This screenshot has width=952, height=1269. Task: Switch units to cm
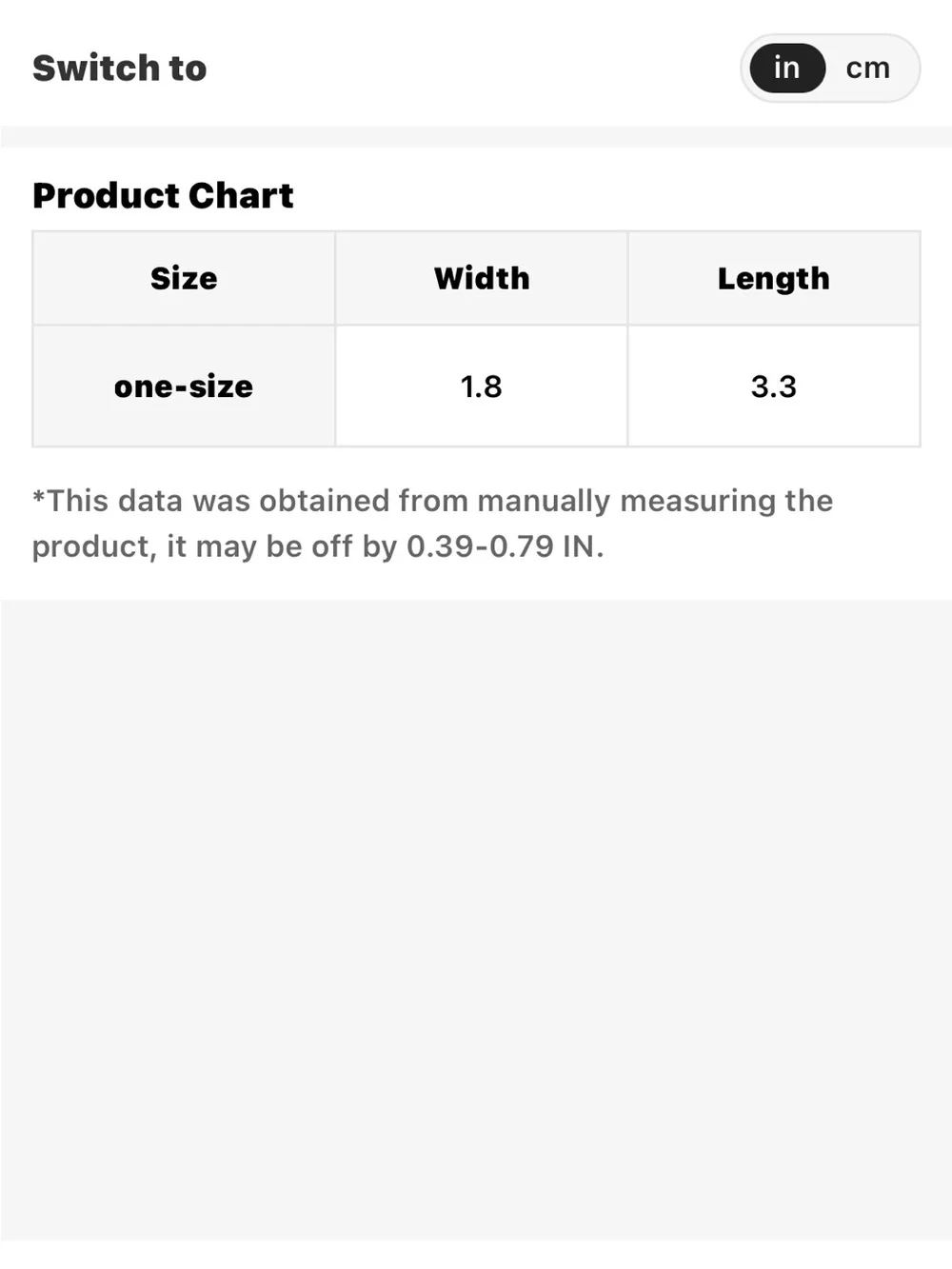point(867,68)
